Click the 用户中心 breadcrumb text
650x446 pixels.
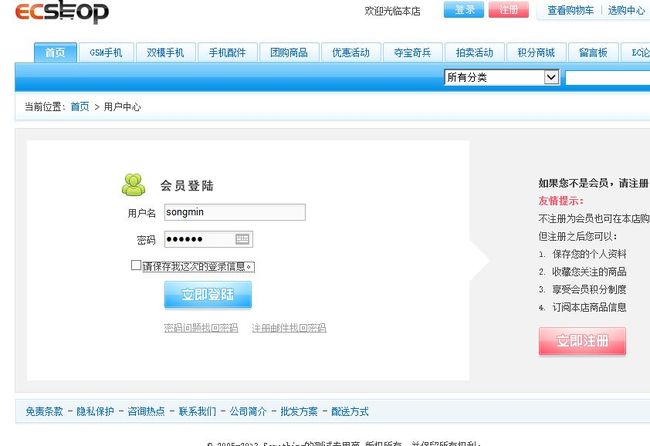(x=122, y=107)
